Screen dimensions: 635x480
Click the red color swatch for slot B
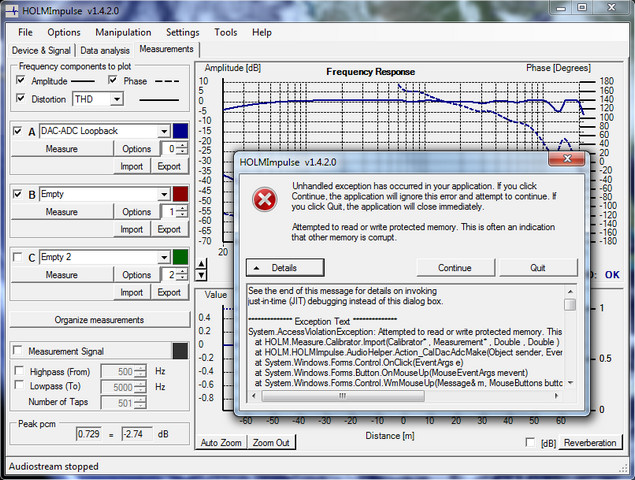[x=180, y=194]
